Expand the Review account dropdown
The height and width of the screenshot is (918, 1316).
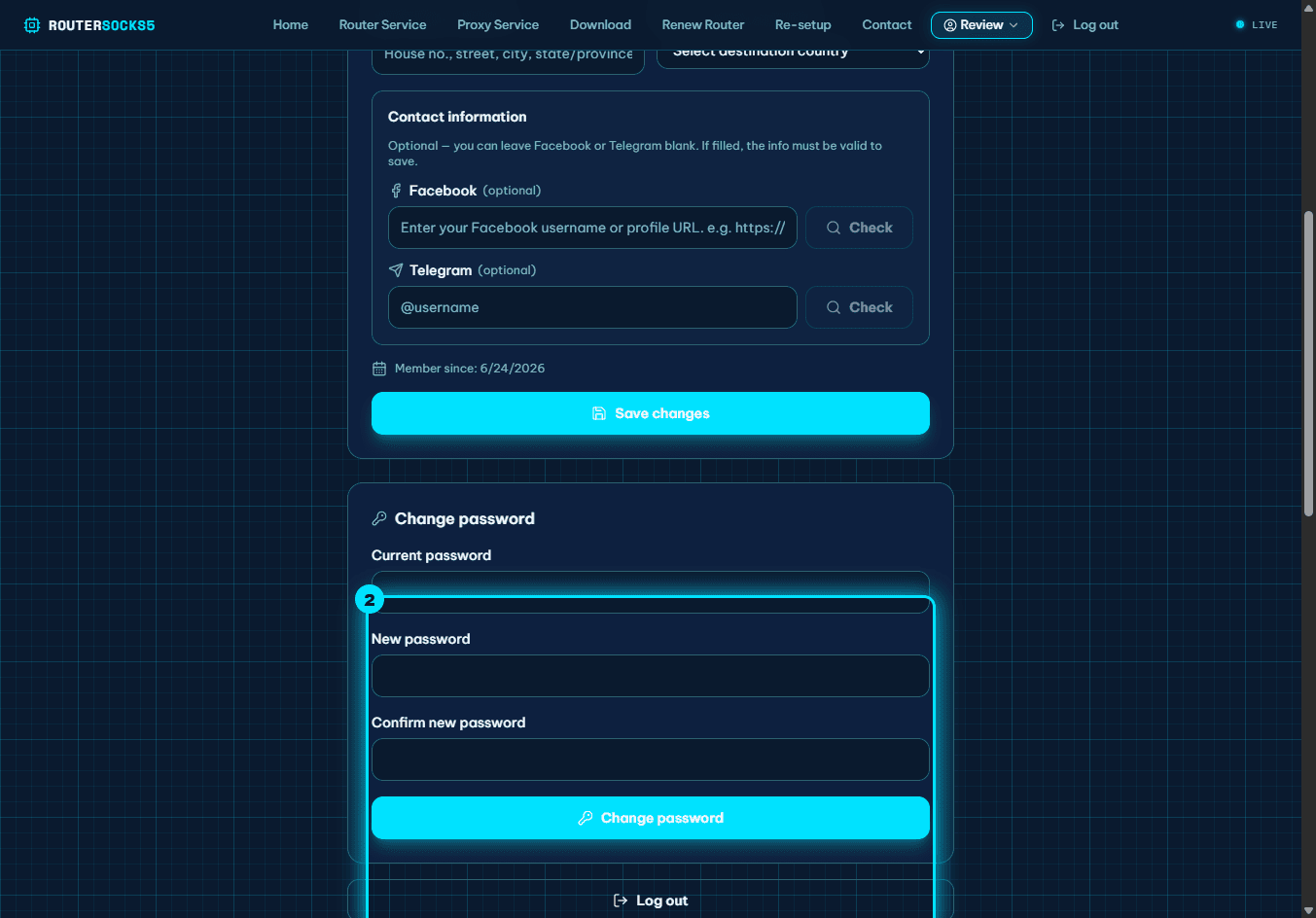click(x=981, y=25)
